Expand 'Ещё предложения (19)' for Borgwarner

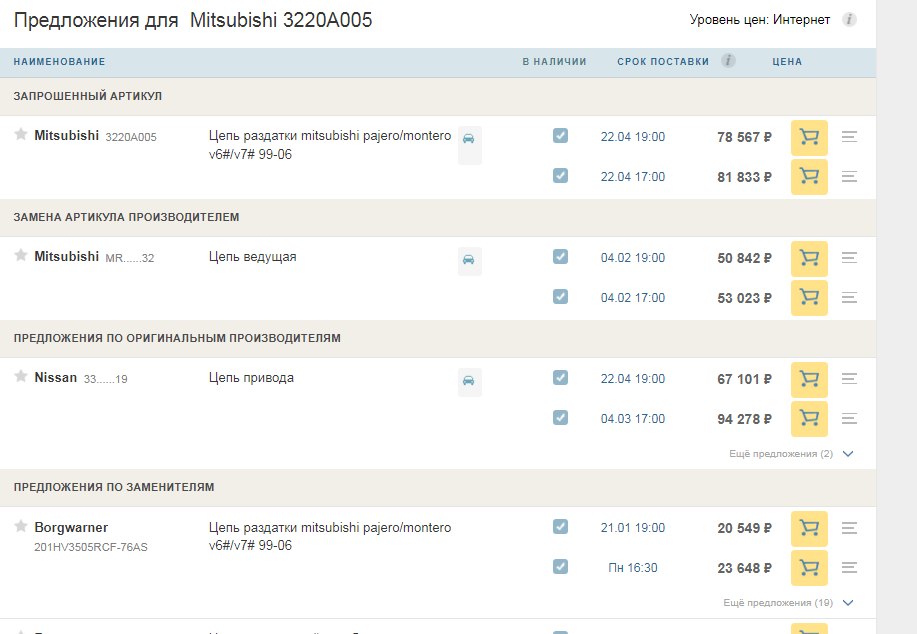click(788, 603)
